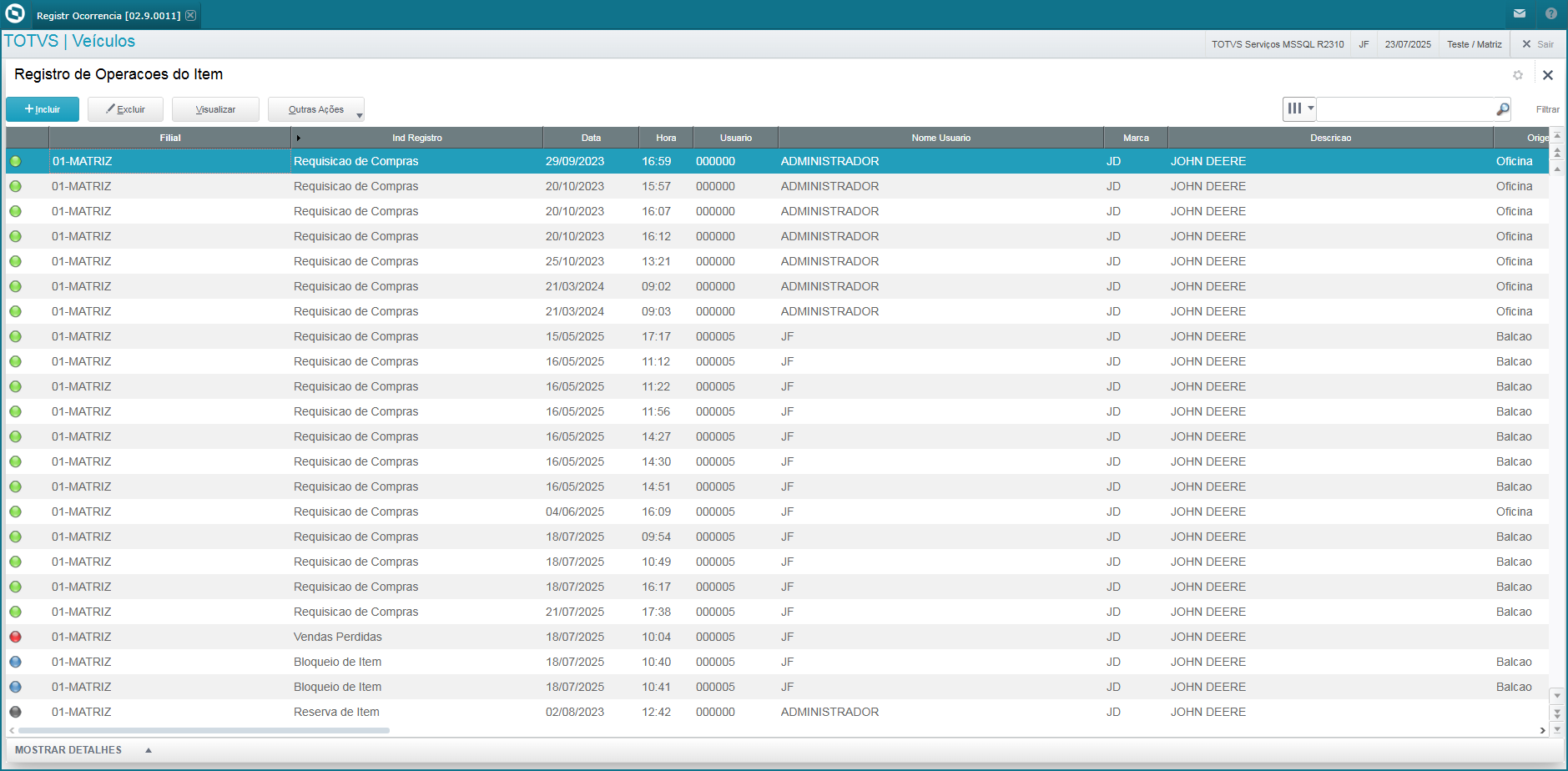This screenshot has height=771, width=1568.
Task: Click the horizontal scrollbar right arrow
Action: (x=1542, y=730)
